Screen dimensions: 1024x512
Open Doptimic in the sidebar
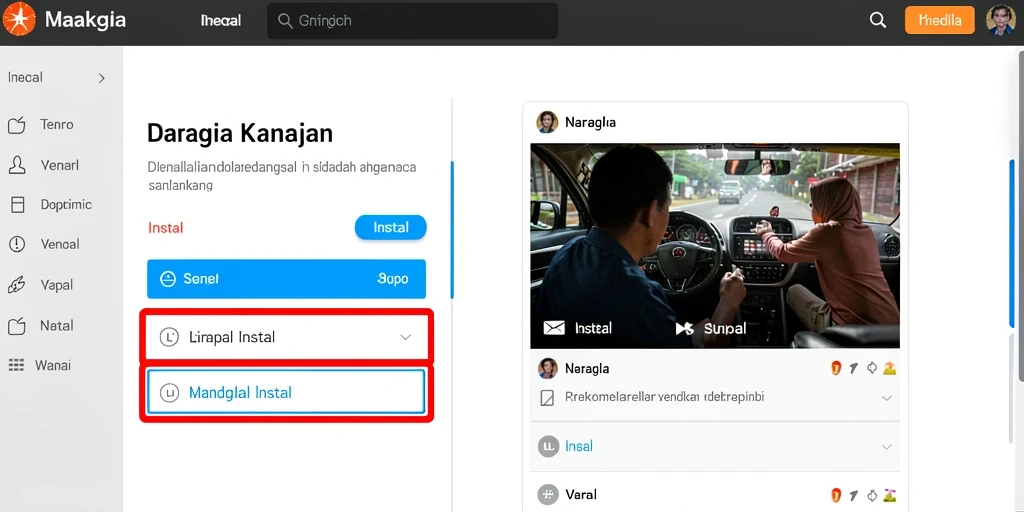66,204
